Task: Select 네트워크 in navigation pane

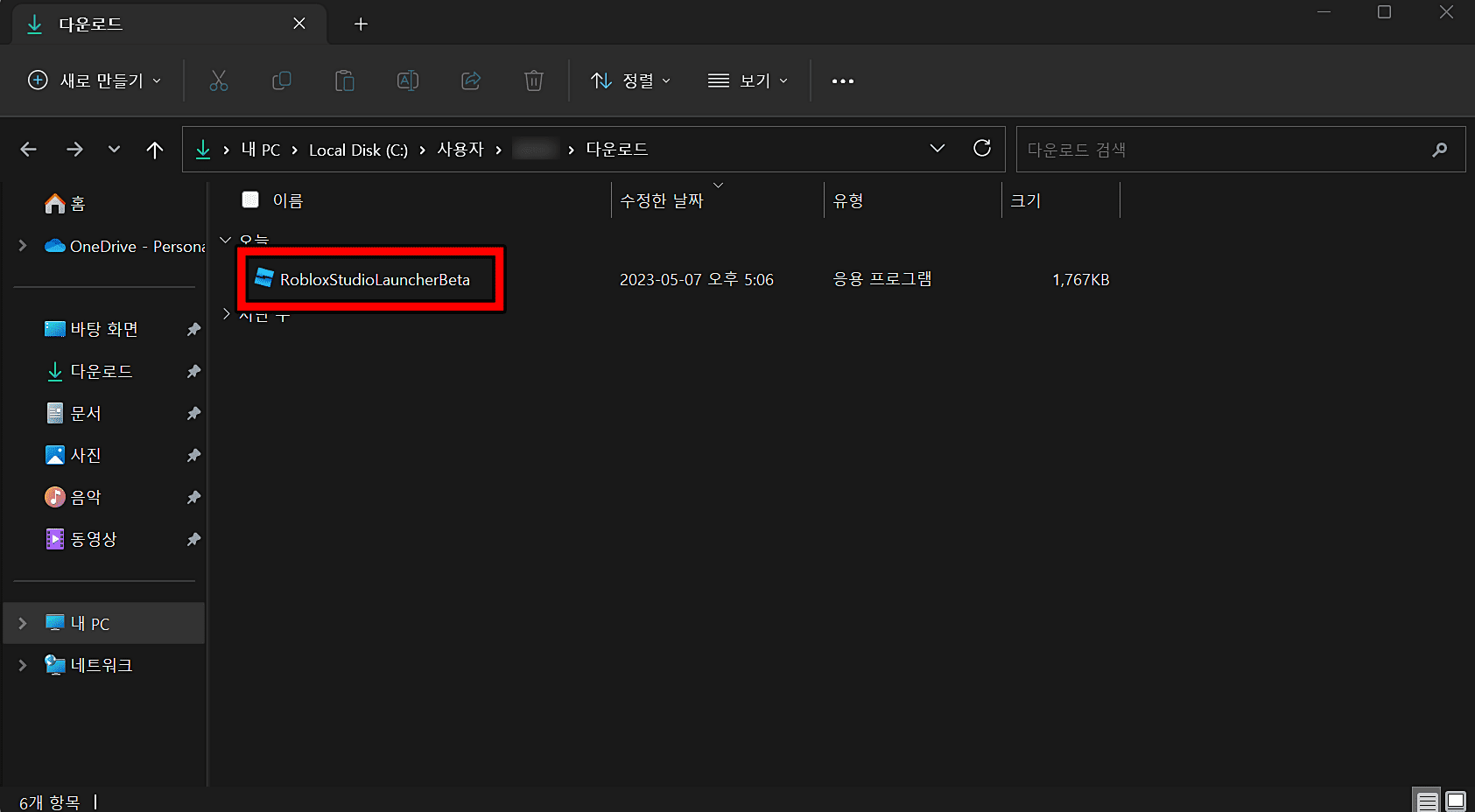Action: point(89,665)
